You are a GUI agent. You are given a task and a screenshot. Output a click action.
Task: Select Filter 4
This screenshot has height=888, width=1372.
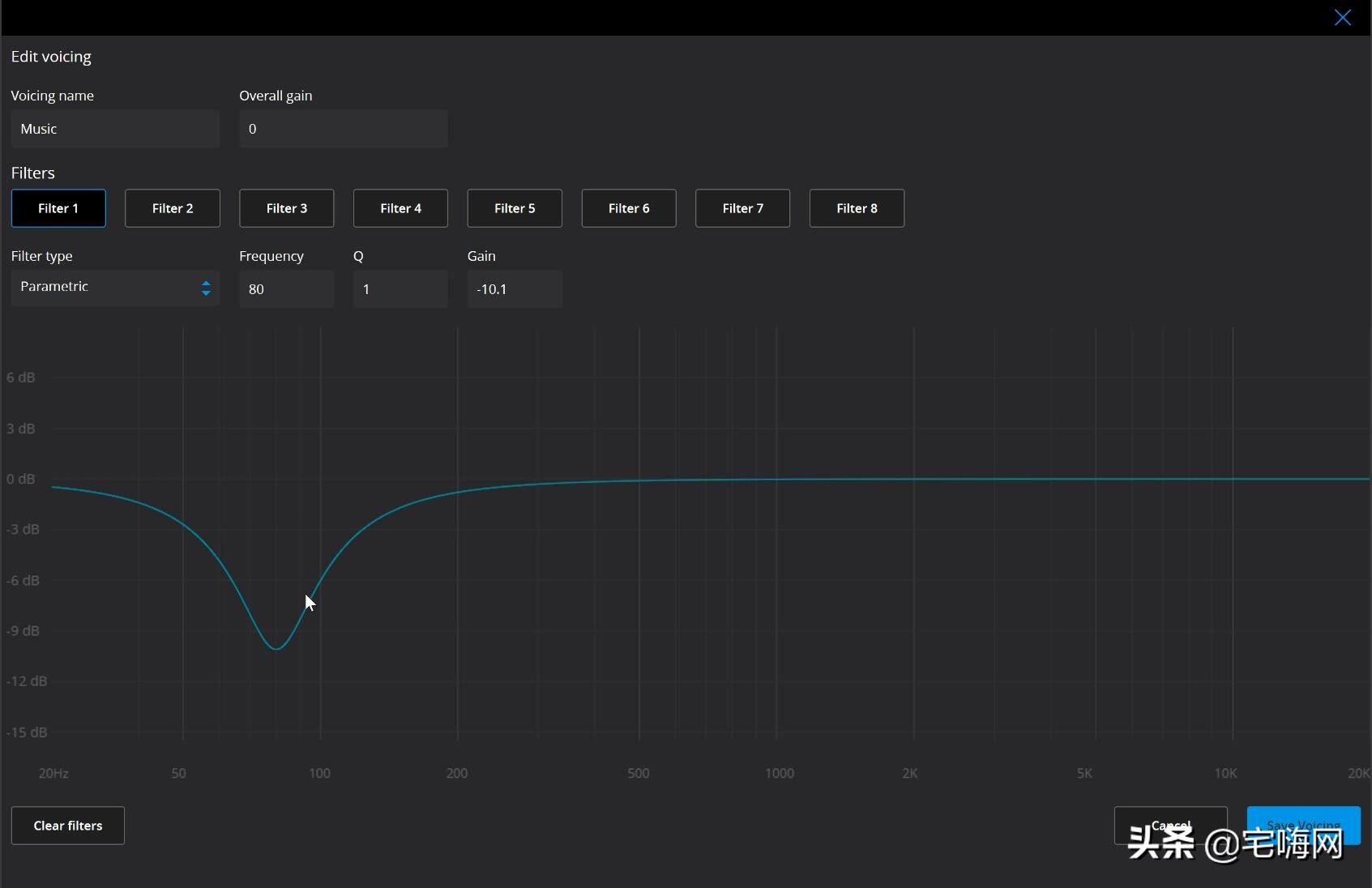click(400, 208)
